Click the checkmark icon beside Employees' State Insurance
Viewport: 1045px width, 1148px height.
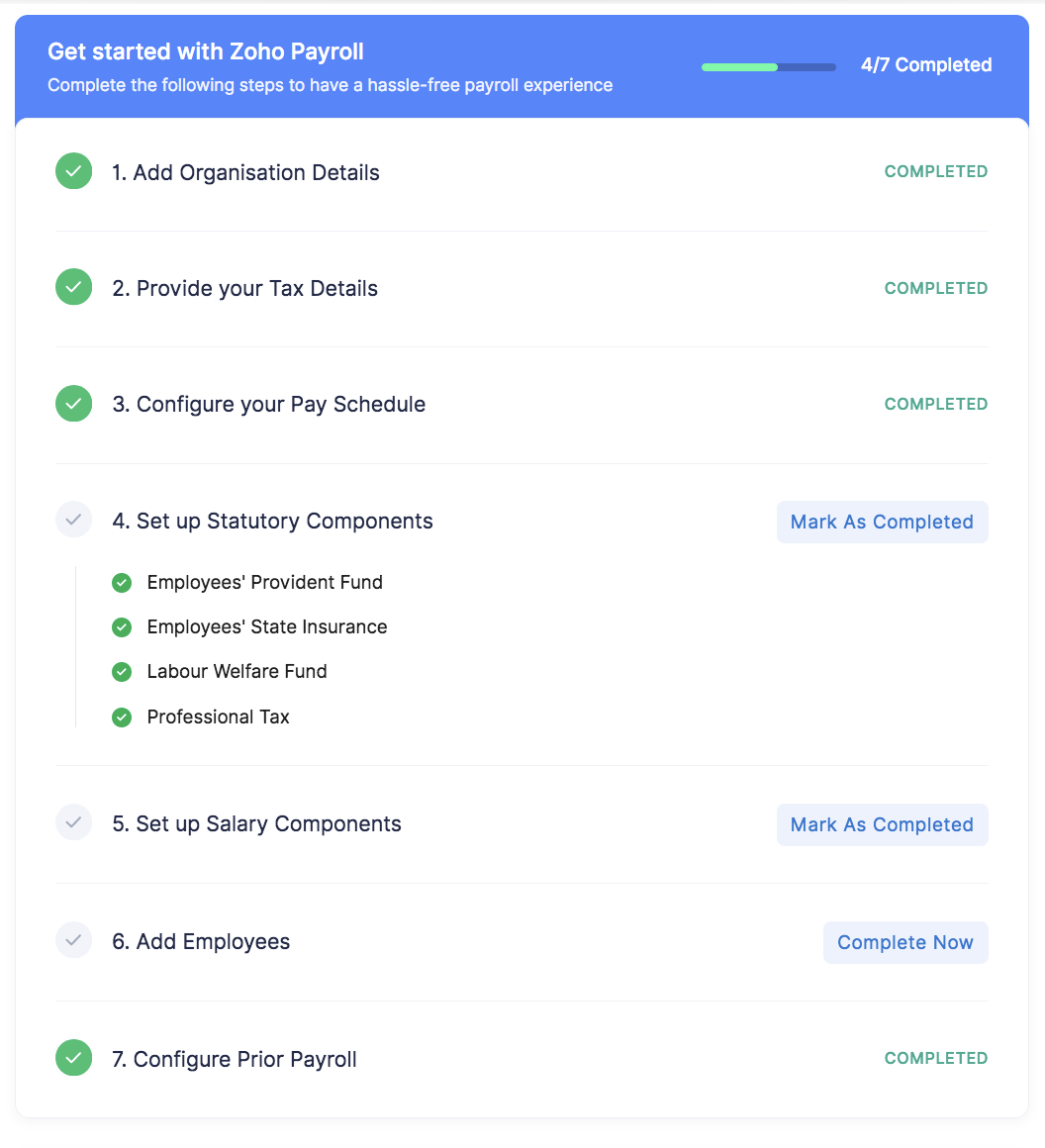pos(122,626)
